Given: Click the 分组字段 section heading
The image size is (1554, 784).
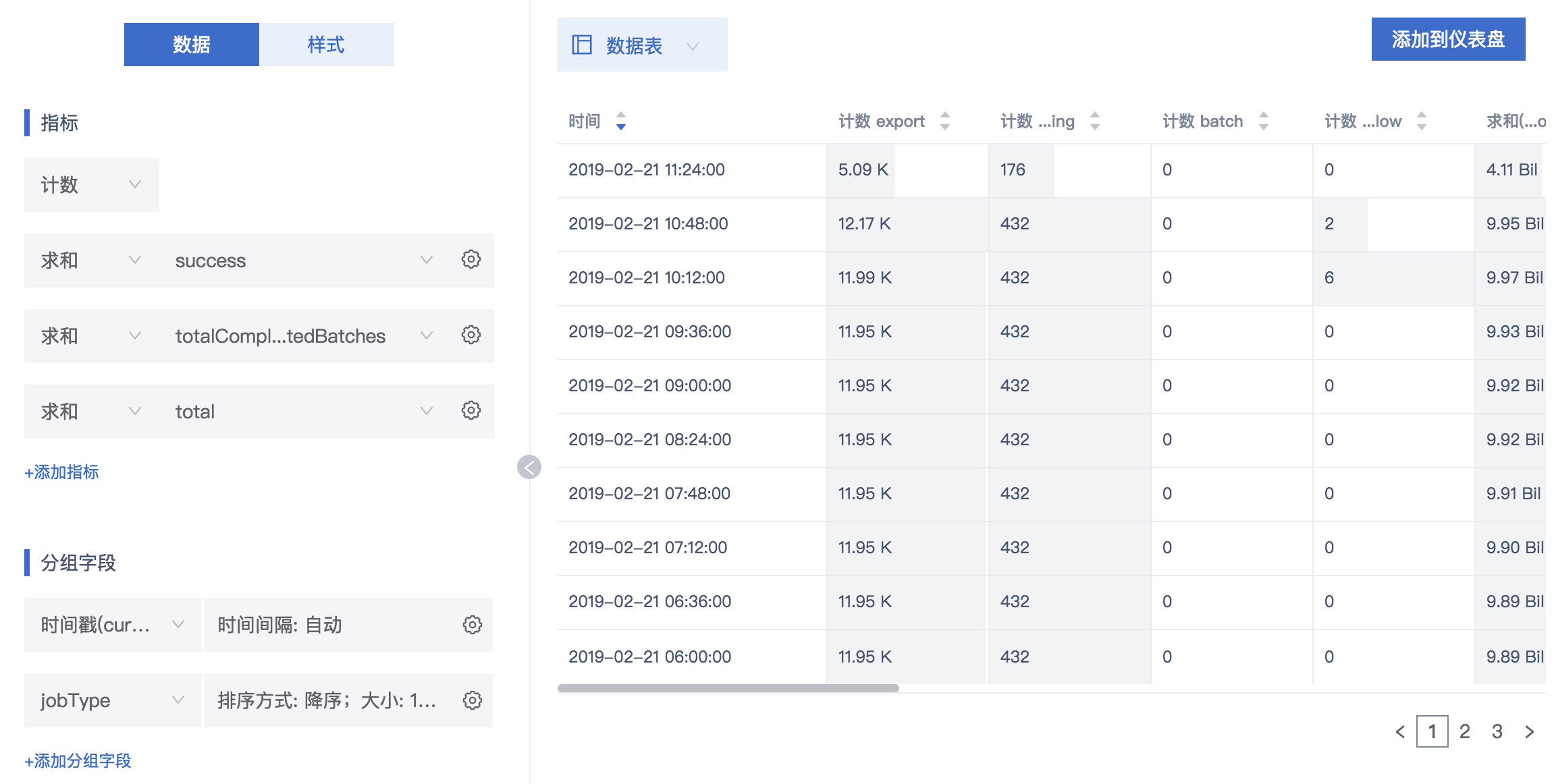Looking at the screenshot, I should click(78, 563).
